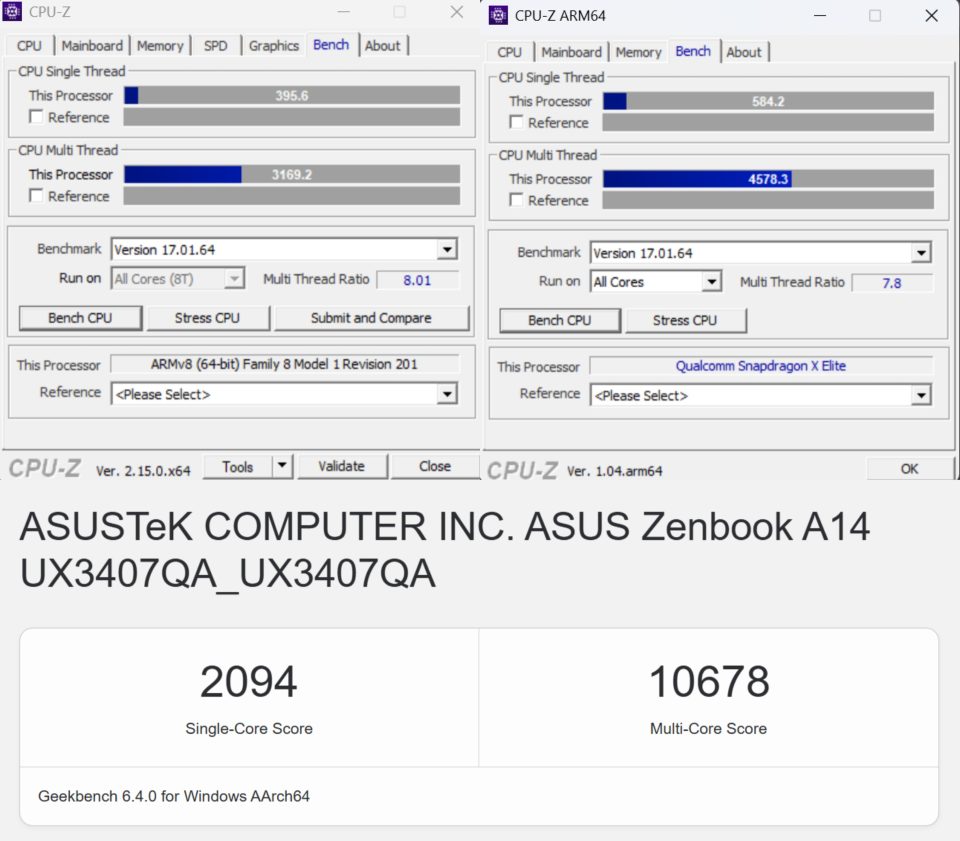Viewport: 960px width, 841px height.
Task: Expand the Tools button dropdown arrow
Action: (x=282, y=466)
